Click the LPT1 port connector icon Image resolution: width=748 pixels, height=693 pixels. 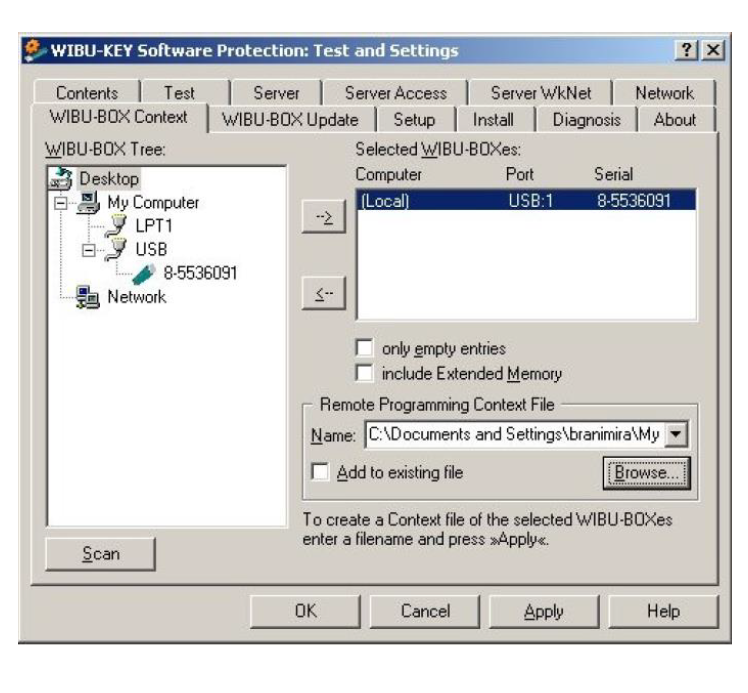[x=116, y=226]
